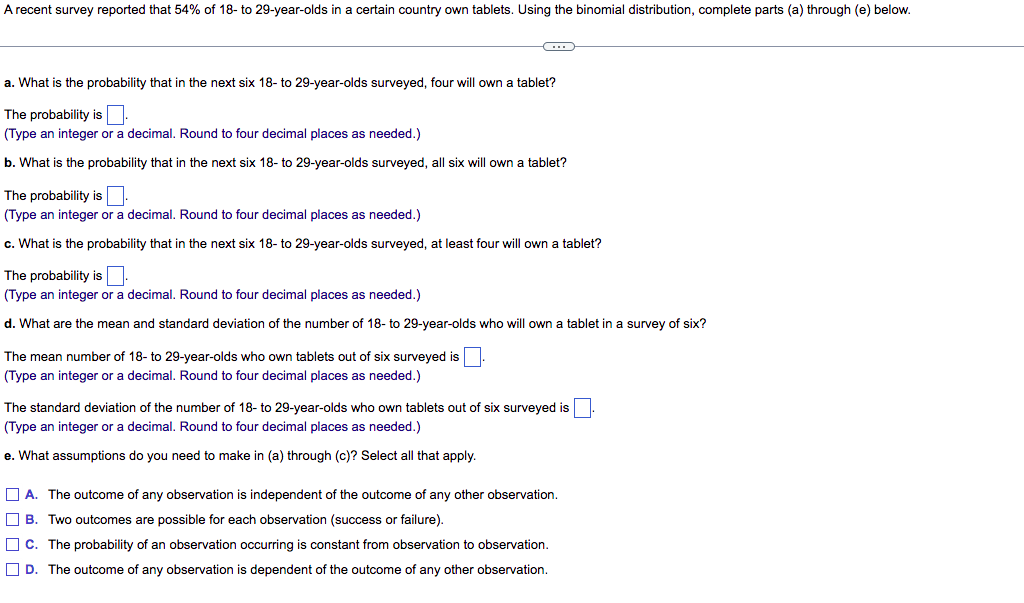The height and width of the screenshot is (603, 1024).
Task: Select the part d question text
Action: [355, 321]
